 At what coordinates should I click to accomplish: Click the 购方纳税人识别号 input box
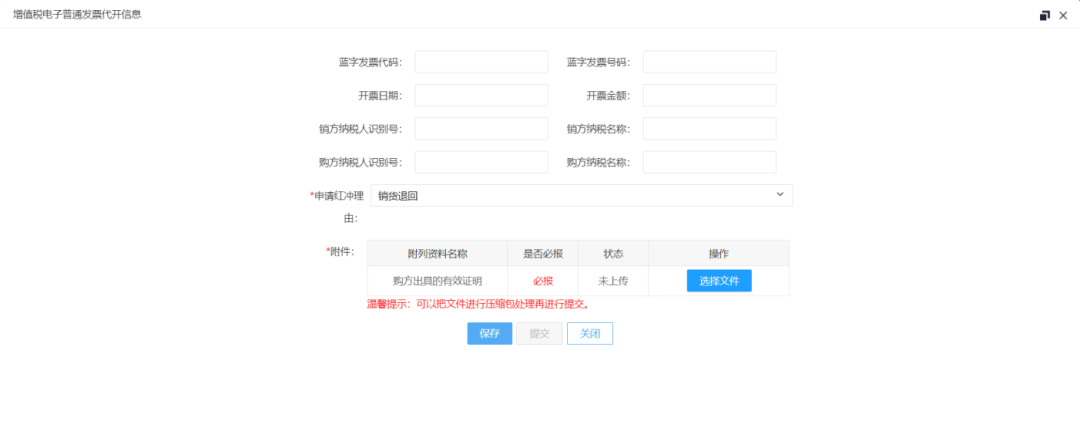click(481, 162)
